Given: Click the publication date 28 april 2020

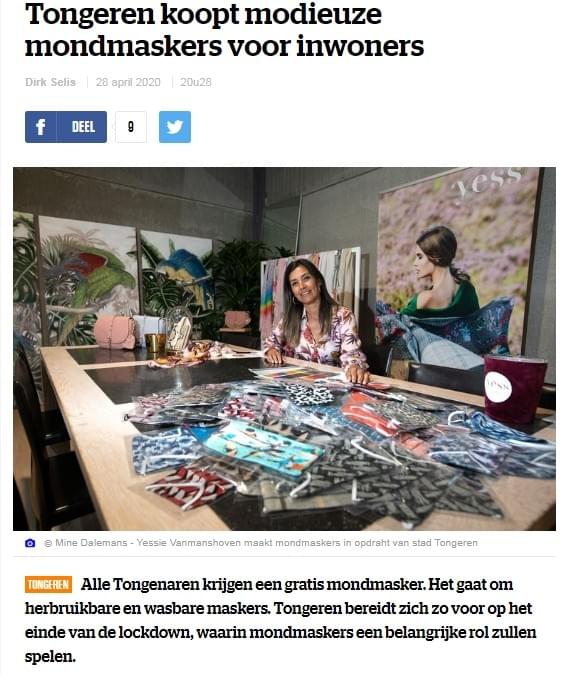Looking at the screenshot, I should pos(128,82).
